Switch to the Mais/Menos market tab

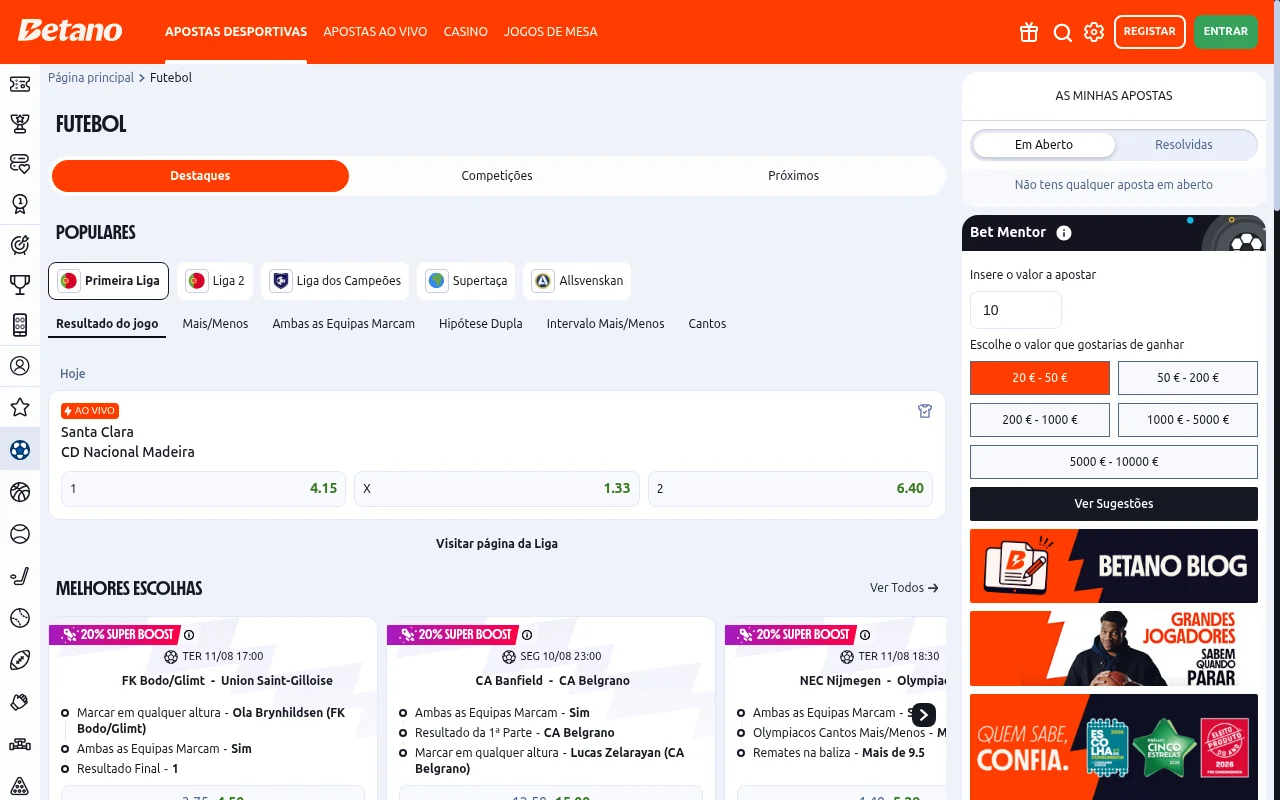[215, 324]
